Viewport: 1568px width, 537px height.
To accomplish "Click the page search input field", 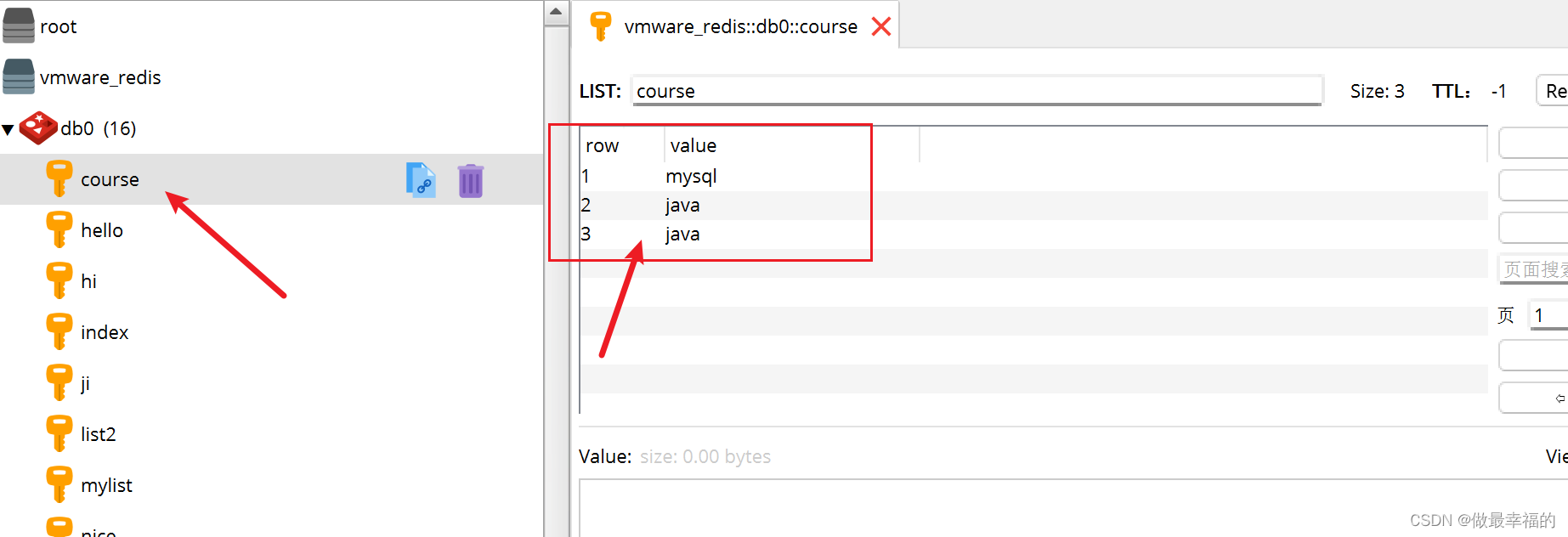I will 1534,269.
